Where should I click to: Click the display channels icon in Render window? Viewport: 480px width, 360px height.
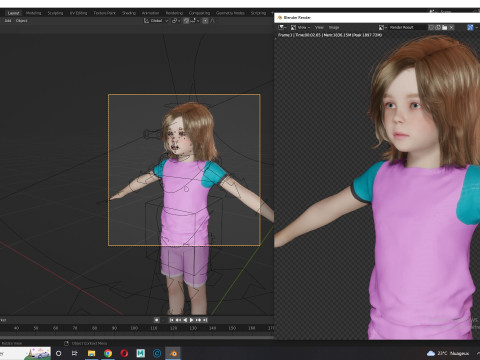[x=471, y=27]
